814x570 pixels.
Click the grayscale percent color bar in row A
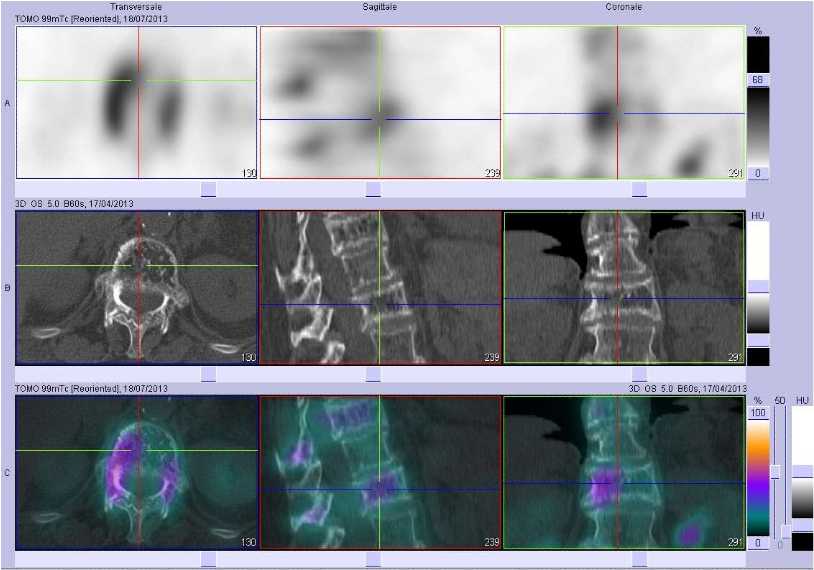[x=758, y=127]
